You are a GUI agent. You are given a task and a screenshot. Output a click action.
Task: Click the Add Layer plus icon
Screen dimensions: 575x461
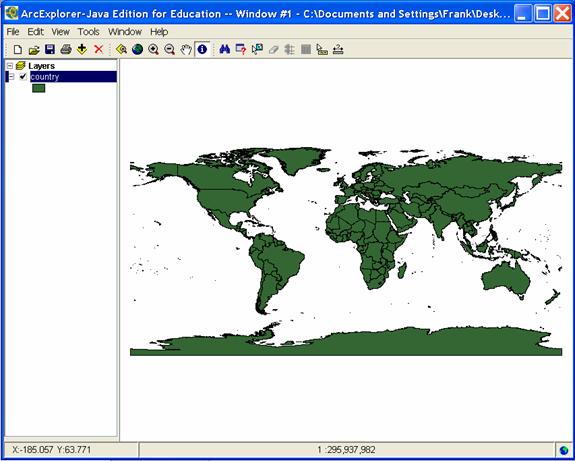82,49
